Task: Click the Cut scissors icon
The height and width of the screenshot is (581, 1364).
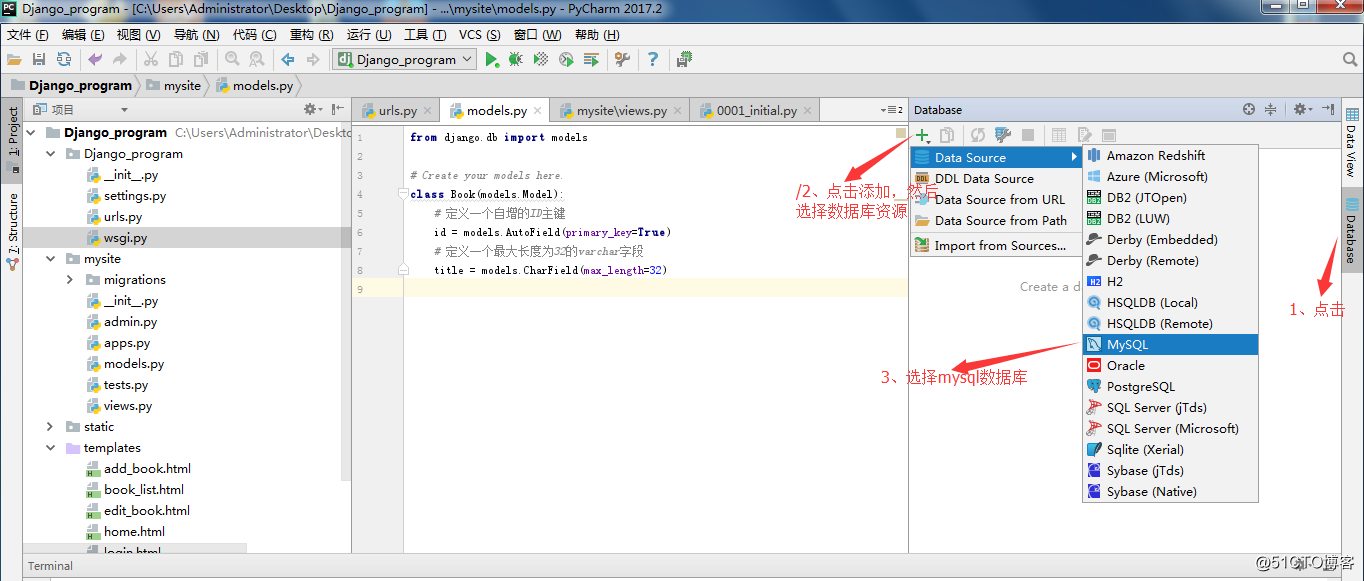Action: click(151, 60)
